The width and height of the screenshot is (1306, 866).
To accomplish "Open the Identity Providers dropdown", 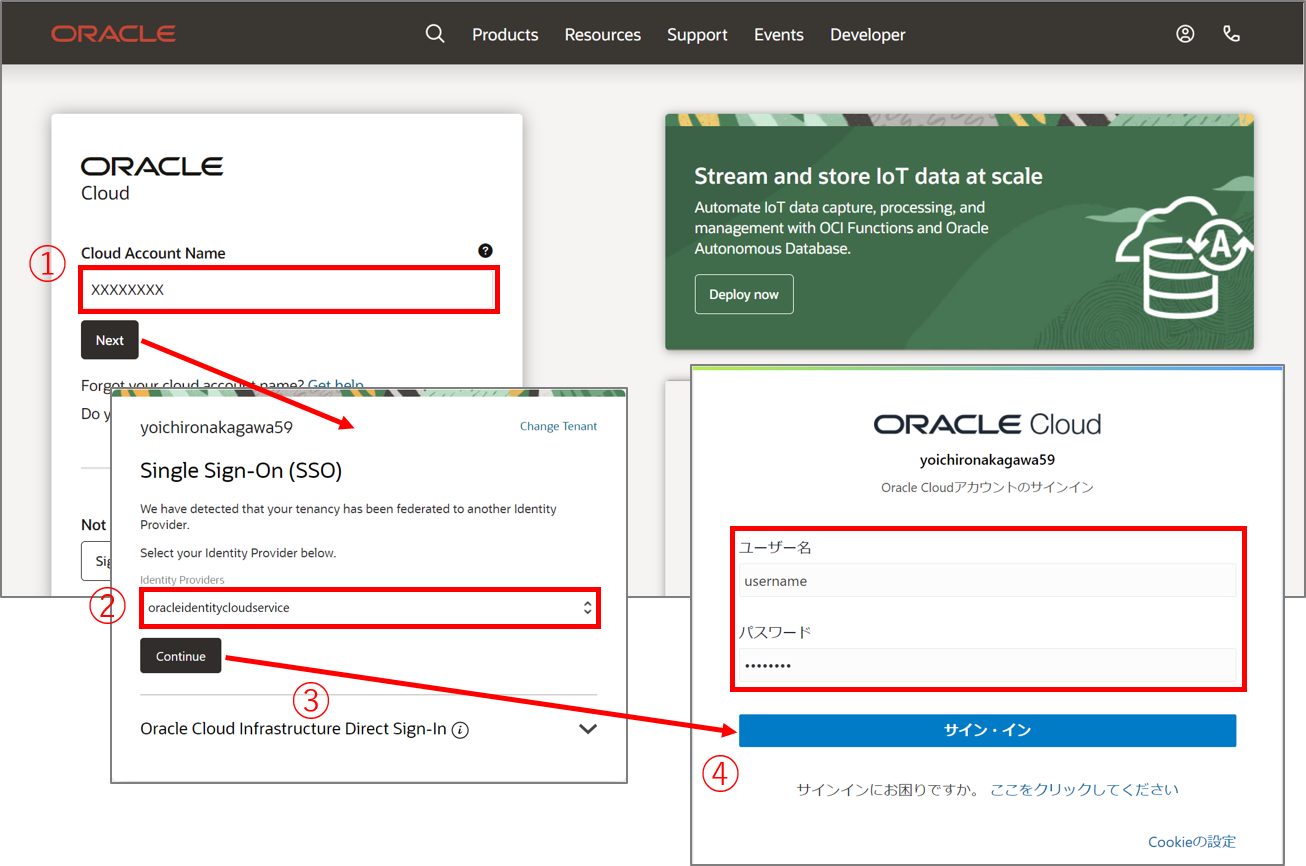I will tap(369, 608).
